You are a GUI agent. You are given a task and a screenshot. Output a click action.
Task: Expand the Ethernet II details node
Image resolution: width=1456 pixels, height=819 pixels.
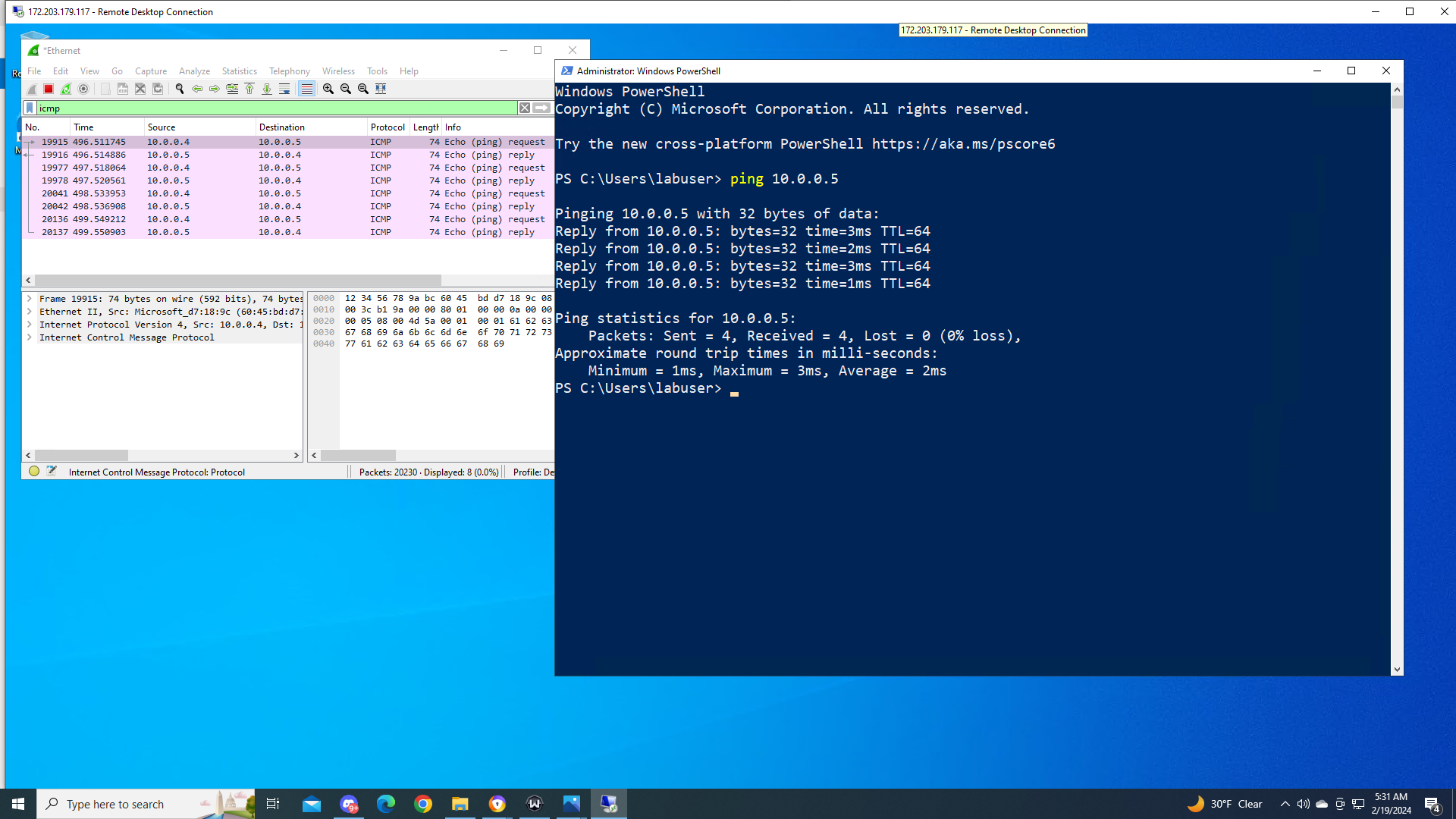pos(30,312)
